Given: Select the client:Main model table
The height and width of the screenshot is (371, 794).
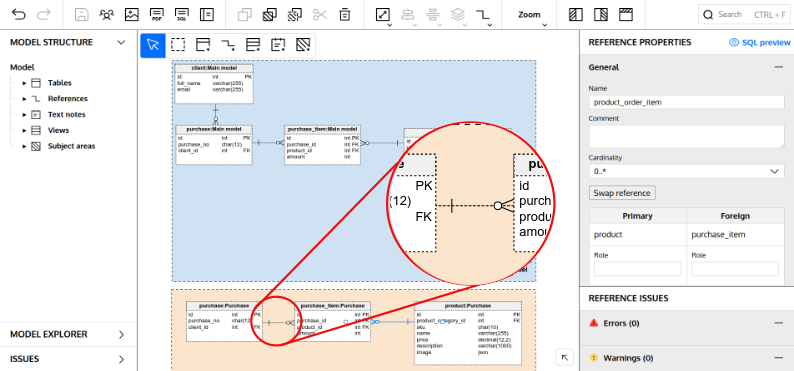Looking at the screenshot, I should (214, 83).
